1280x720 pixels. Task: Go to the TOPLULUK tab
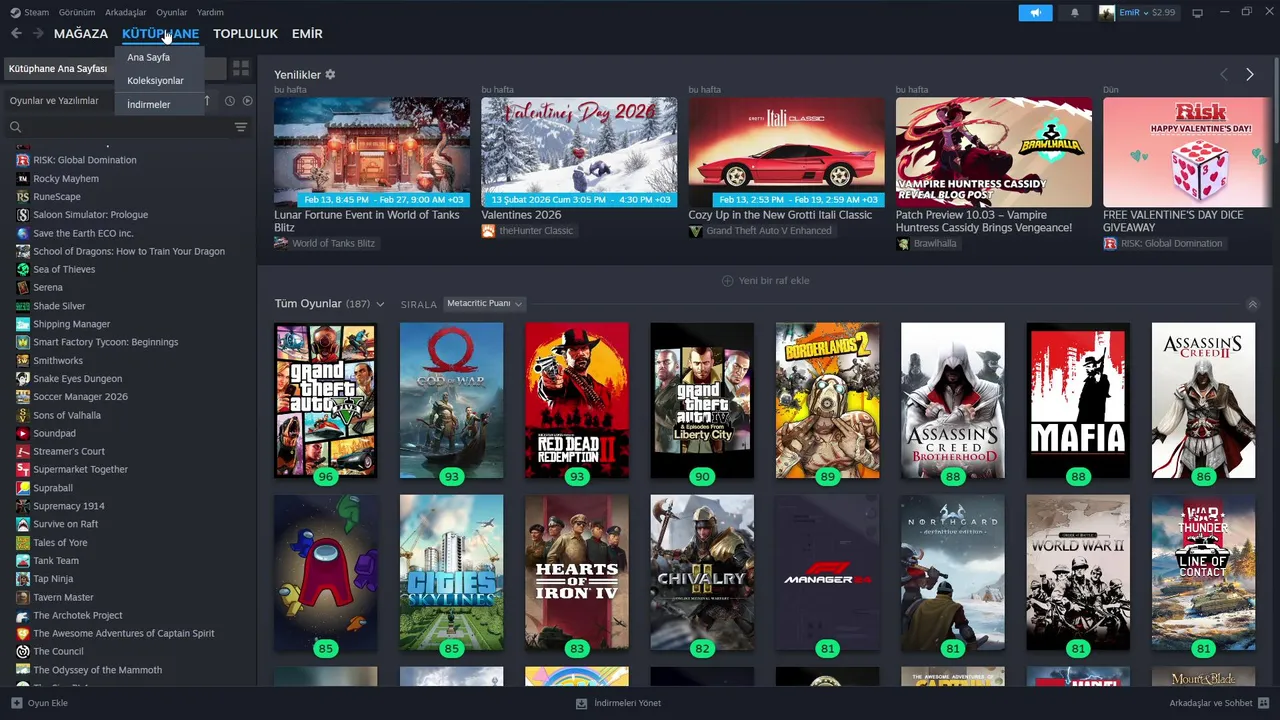click(245, 33)
